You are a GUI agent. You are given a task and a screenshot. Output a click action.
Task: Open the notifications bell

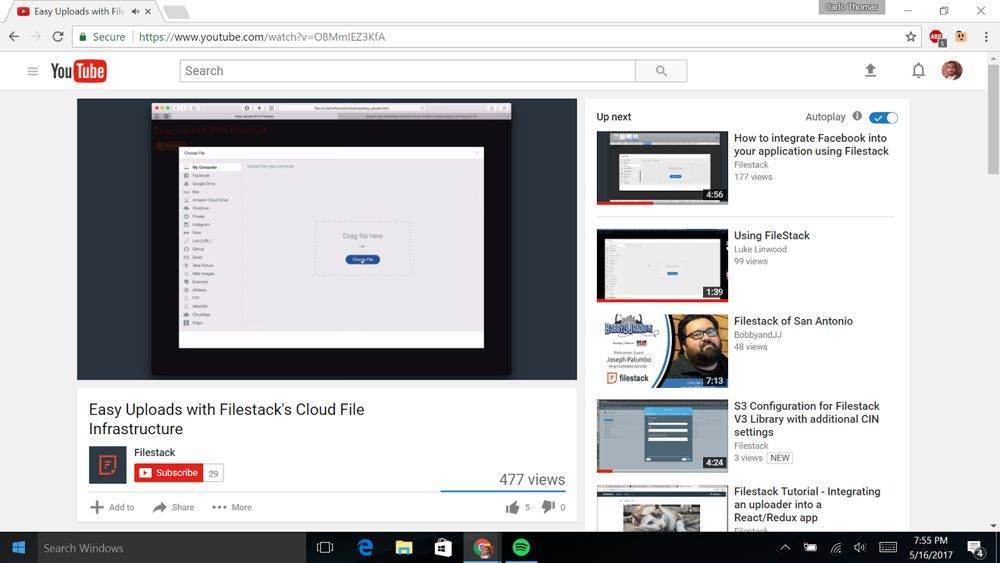(918, 71)
